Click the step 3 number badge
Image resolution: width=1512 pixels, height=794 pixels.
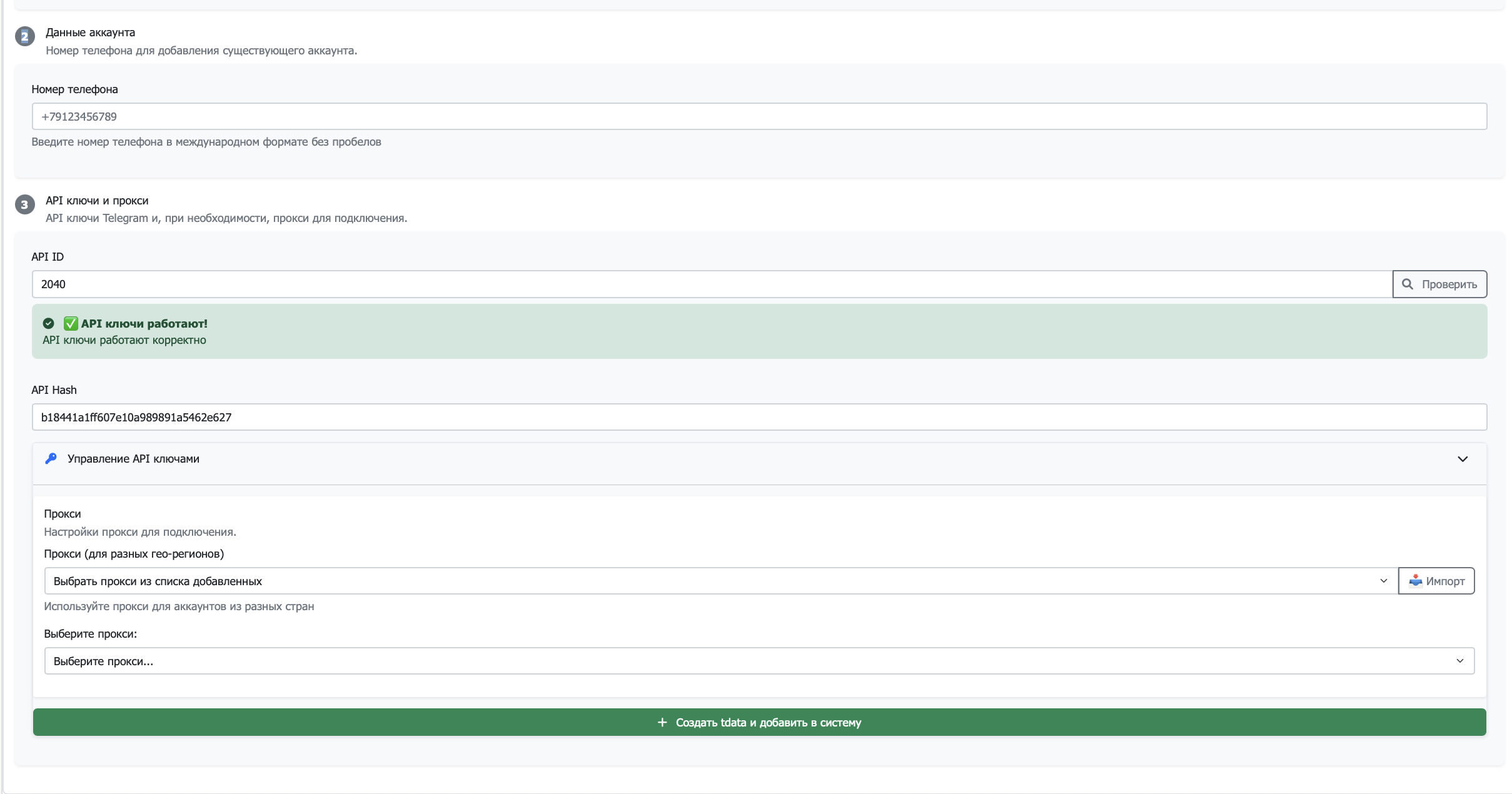[x=25, y=204]
